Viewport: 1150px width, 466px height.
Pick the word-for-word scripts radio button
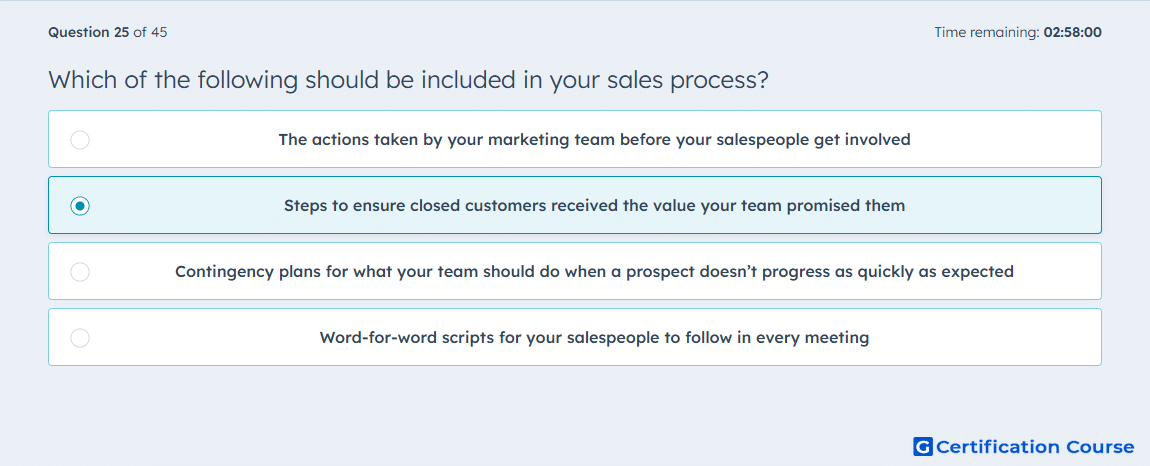click(x=80, y=338)
